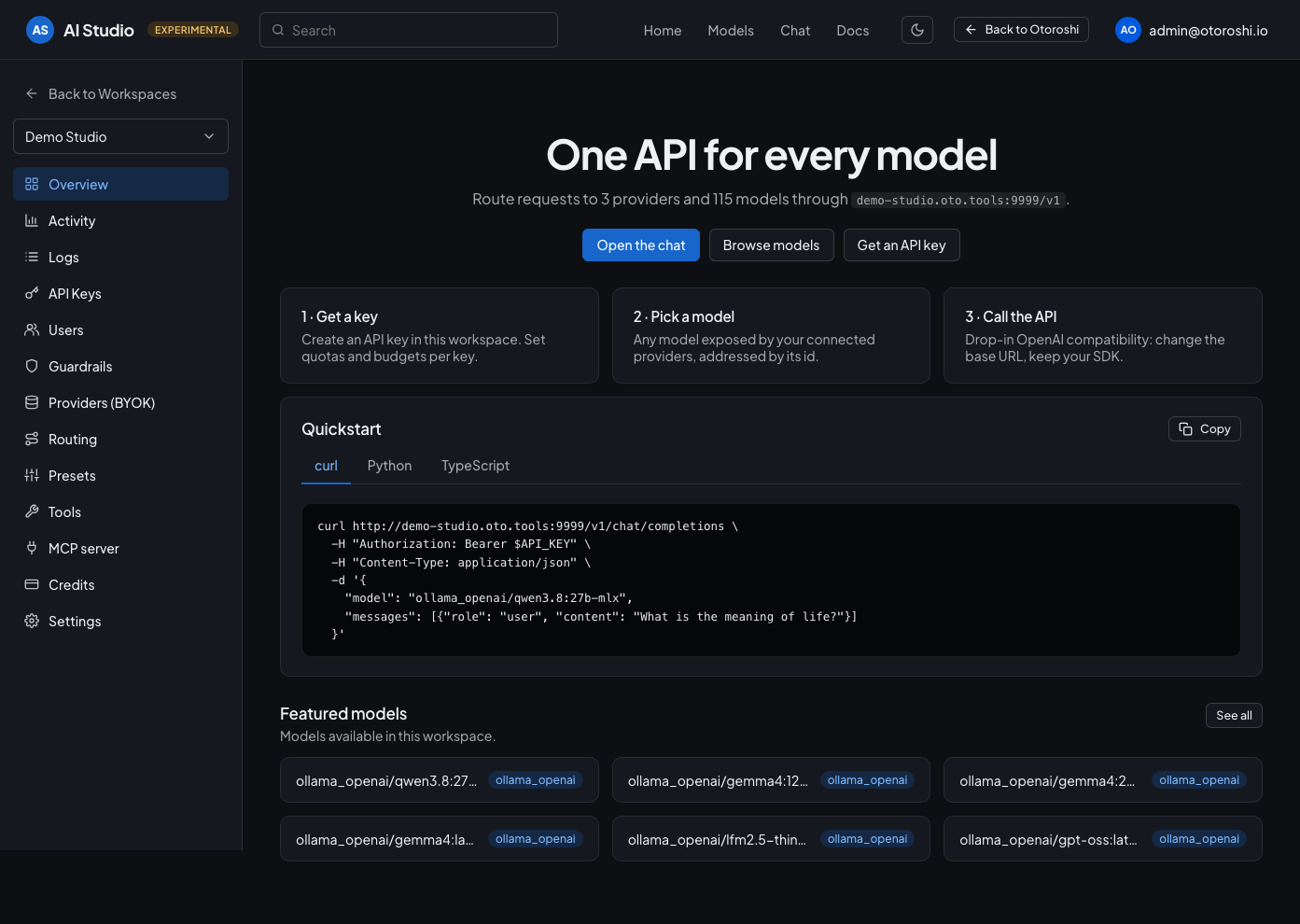
Task: Click the Routing icon in sidebar
Action: tap(32, 439)
